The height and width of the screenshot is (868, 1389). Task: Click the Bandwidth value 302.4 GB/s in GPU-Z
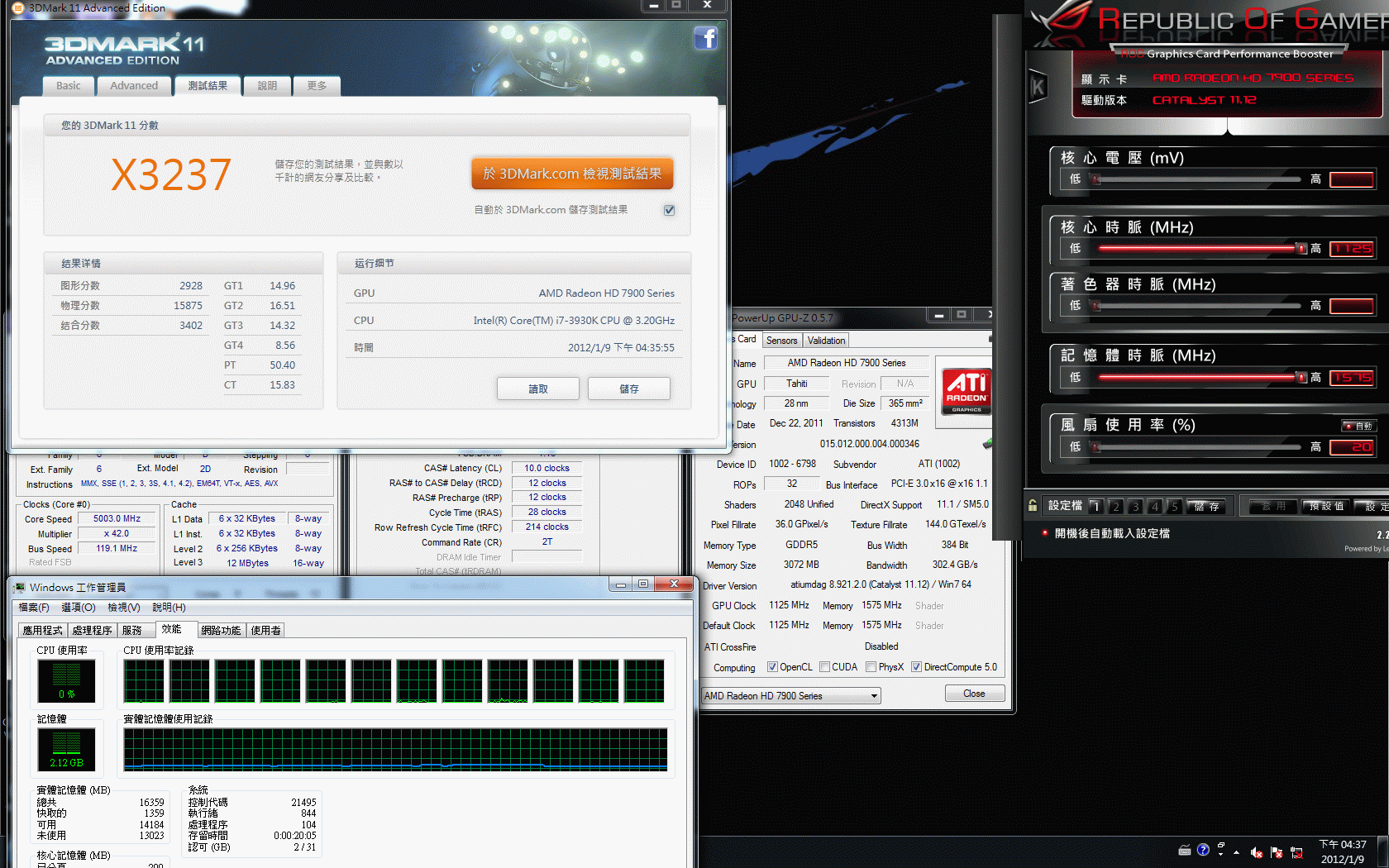[x=955, y=565]
